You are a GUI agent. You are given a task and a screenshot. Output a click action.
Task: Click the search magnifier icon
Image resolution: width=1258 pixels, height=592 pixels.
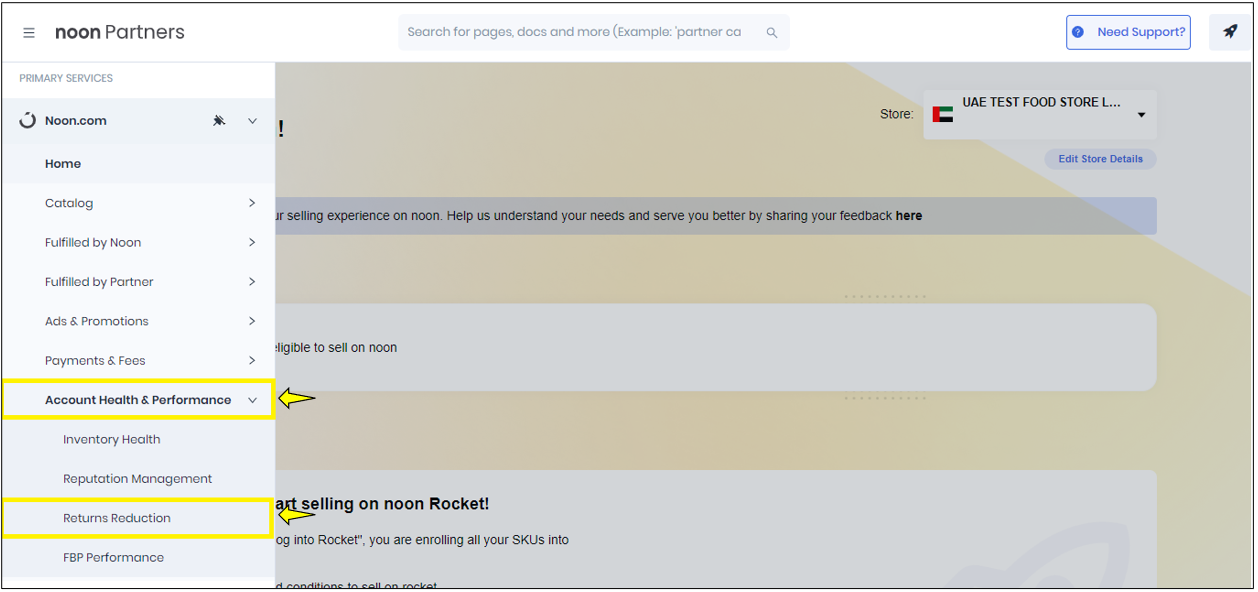[x=772, y=33]
